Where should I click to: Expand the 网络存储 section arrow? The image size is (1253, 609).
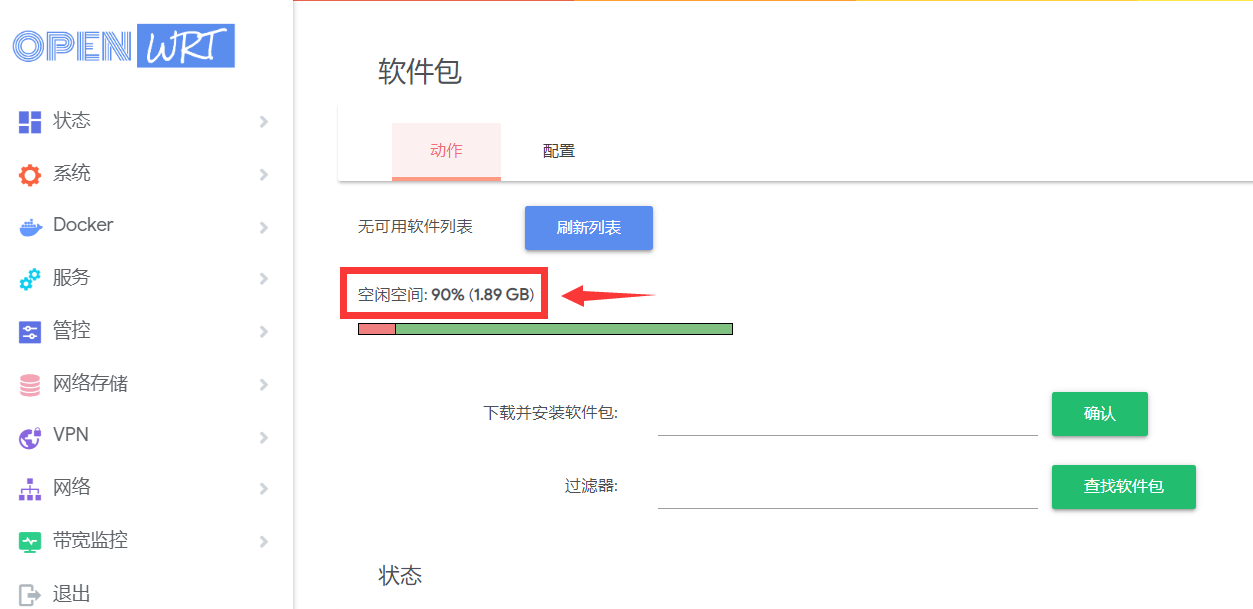coord(263,384)
